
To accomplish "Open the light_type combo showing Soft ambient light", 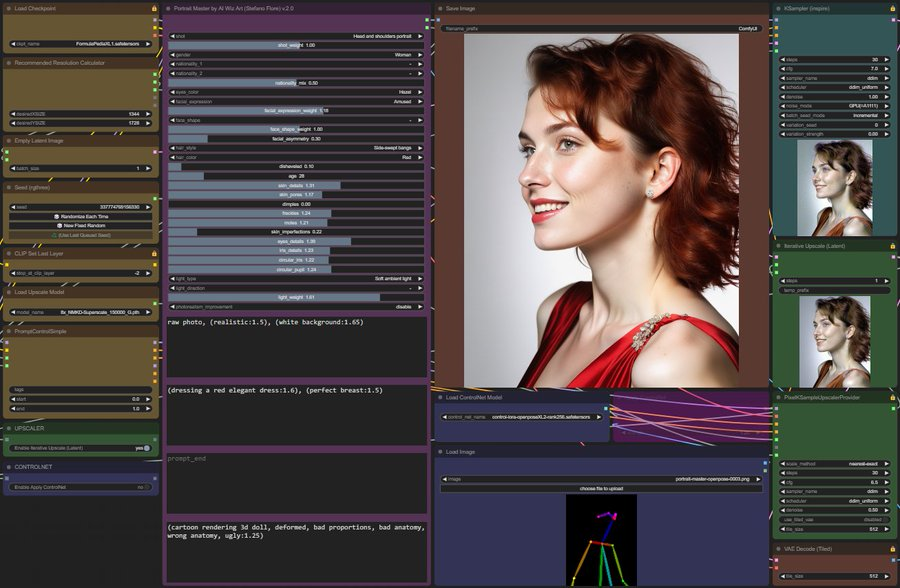I will (x=296, y=278).
